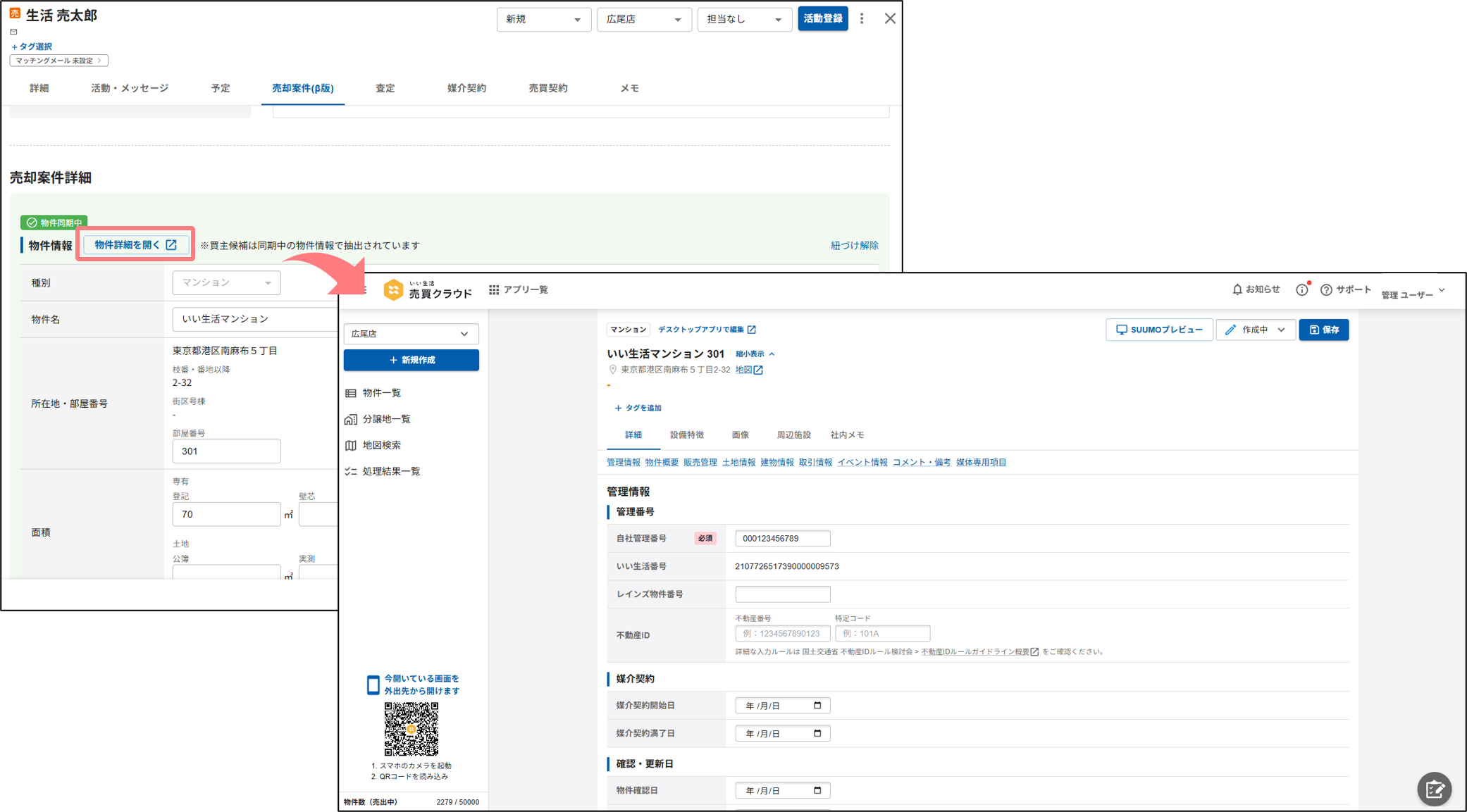Expand the 管理ユーザー account menu
This screenshot has height=812, width=1467.
(x=1413, y=294)
